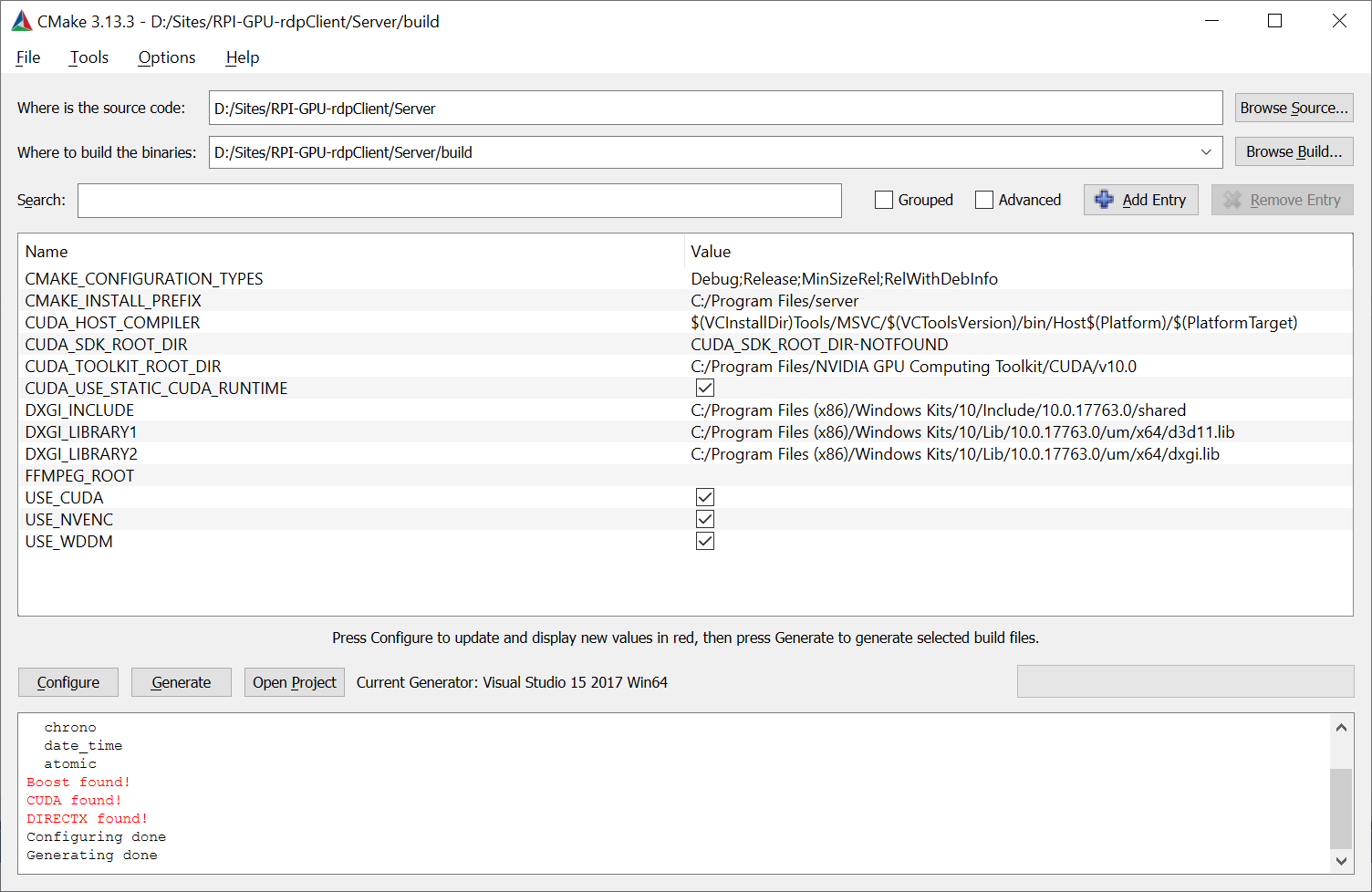Select the CUDA_TOOLKIT_ROOT_DIR entry name
The image size is (1372, 892).
123,366
